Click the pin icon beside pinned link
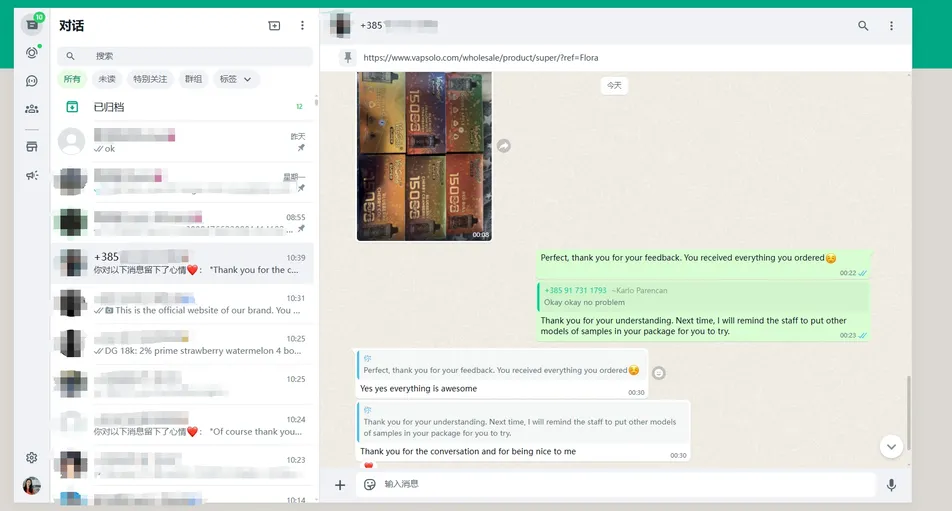Viewport: 952px width, 511px height. coord(348,58)
